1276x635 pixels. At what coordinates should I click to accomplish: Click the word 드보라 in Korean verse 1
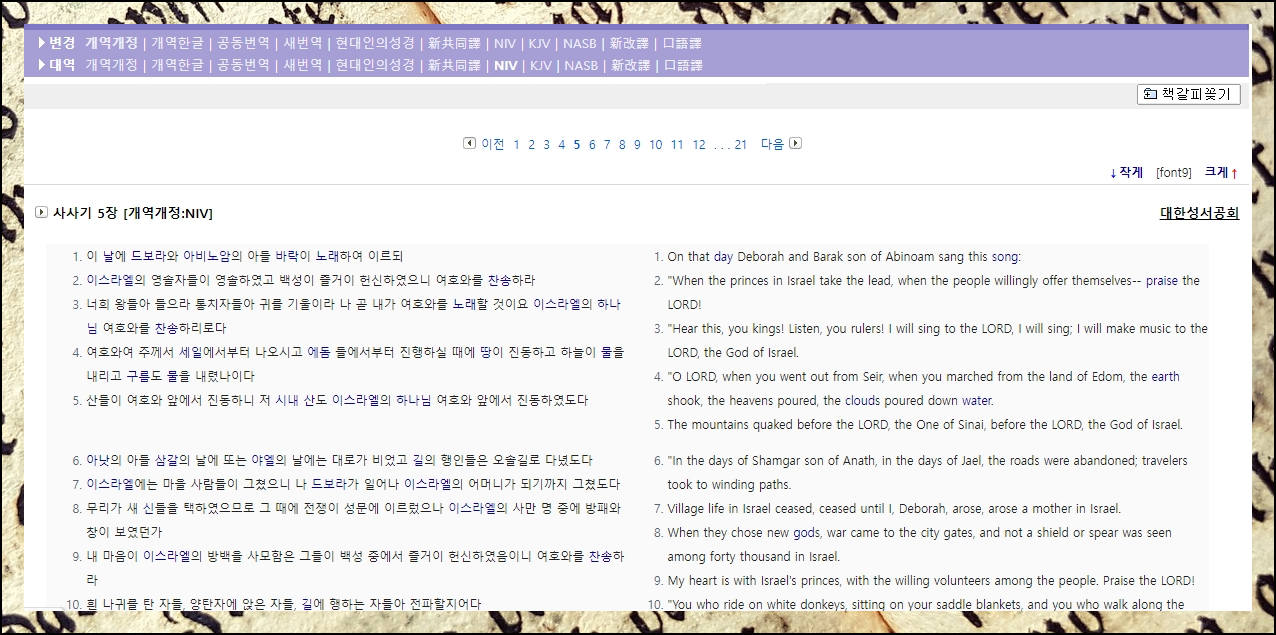148,256
